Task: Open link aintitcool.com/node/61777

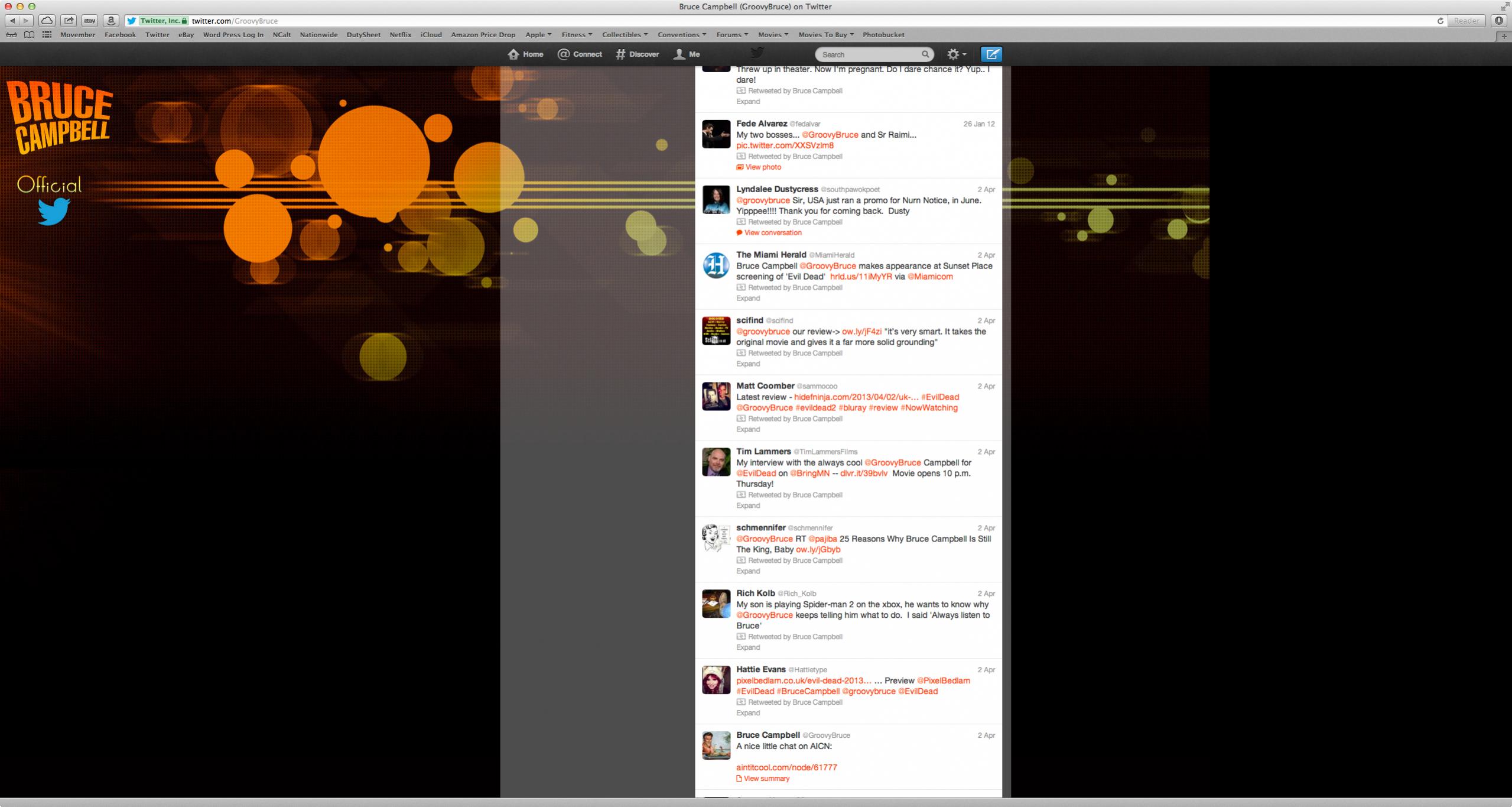Action: [x=786, y=768]
